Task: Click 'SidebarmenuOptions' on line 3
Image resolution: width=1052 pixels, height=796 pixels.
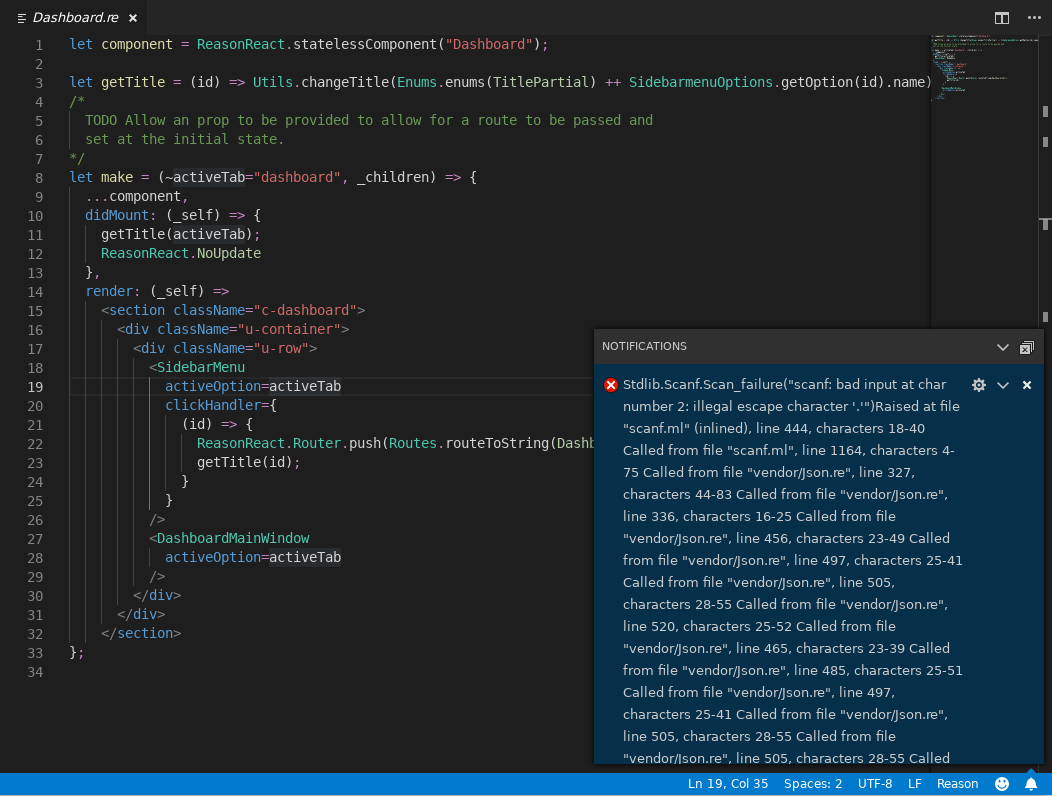Action: click(700, 82)
